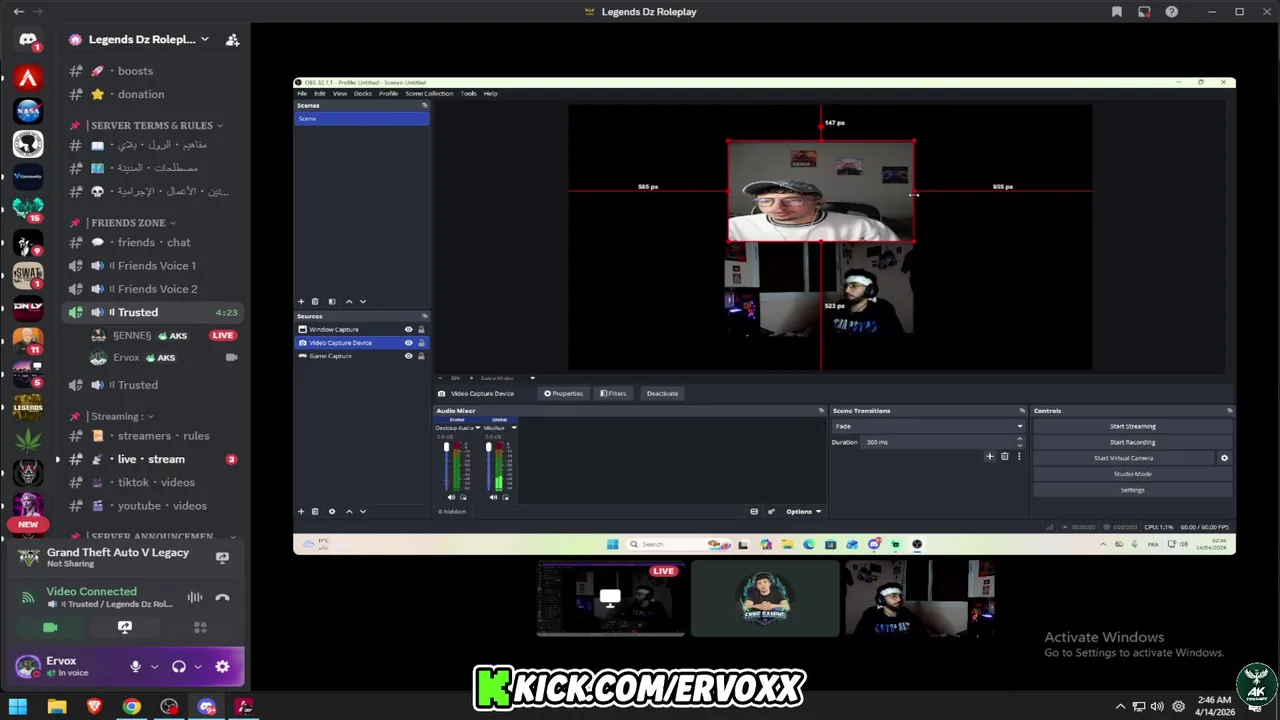Open Desktop Audio channel dropdown arrow
Viewport: 1280px width, 720px height.
point(477,428)
